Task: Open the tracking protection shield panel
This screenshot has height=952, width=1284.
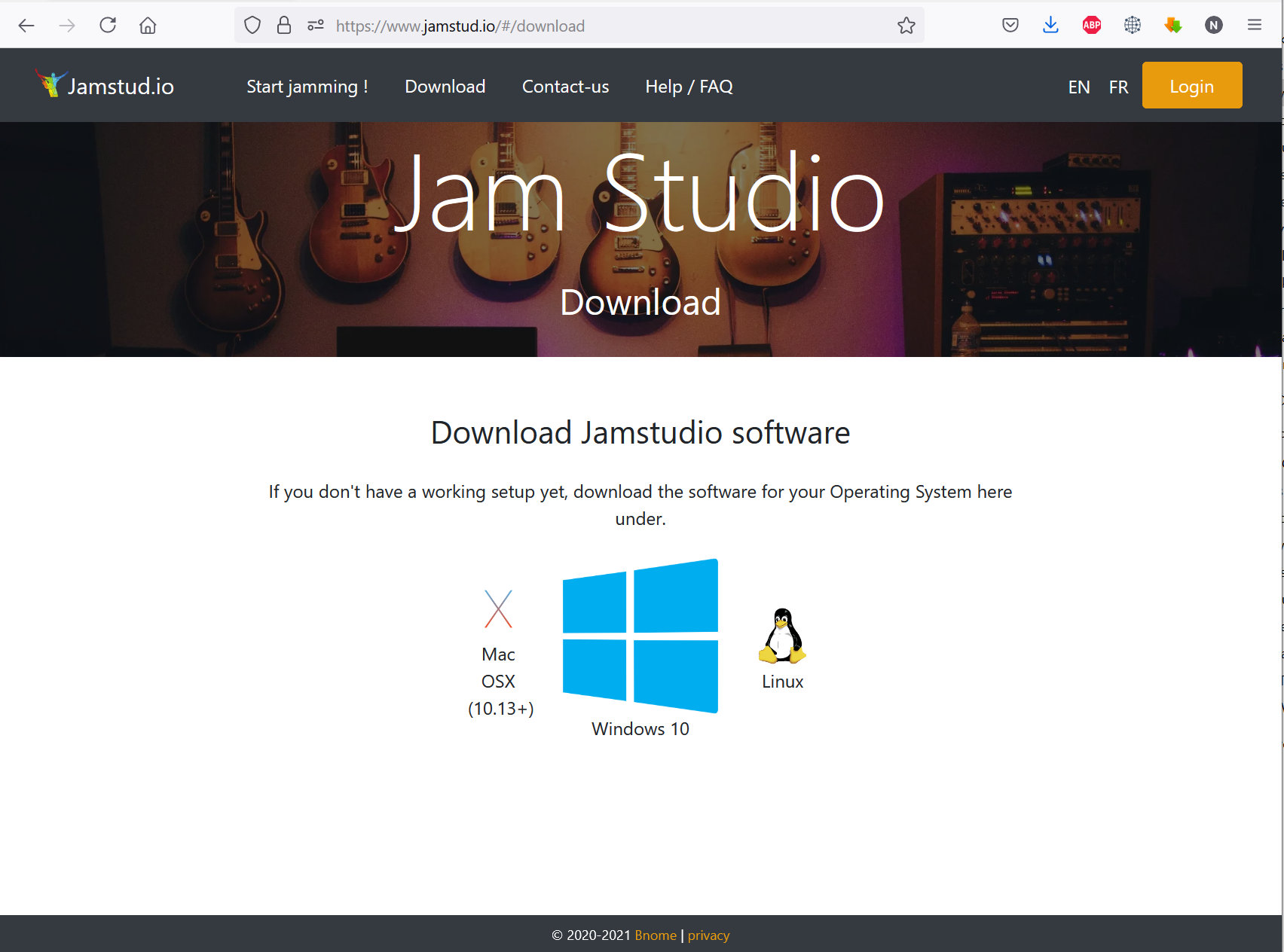Action: [x=252, y=25]
